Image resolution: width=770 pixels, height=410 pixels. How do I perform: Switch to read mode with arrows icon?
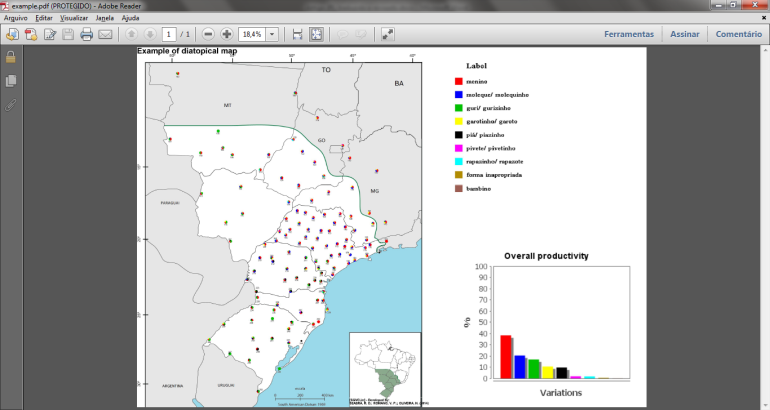point(387,34)
